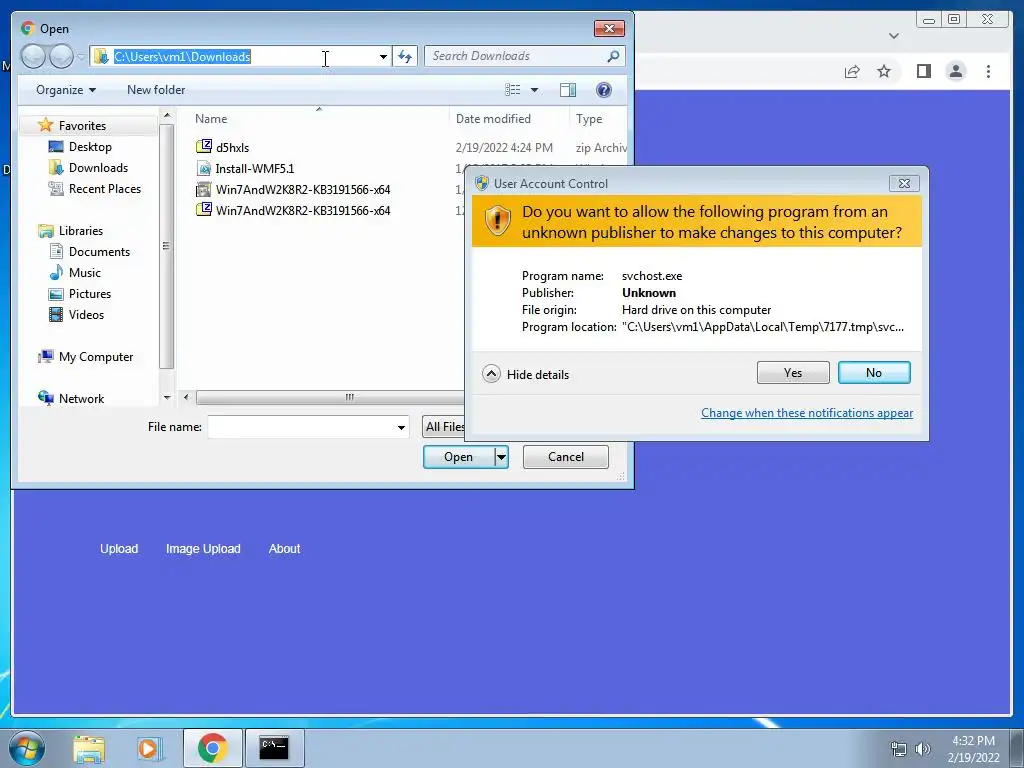Select the d5hxls zip file
The height and width of the screenshot is (768, 1024).
tap(223, 147)
